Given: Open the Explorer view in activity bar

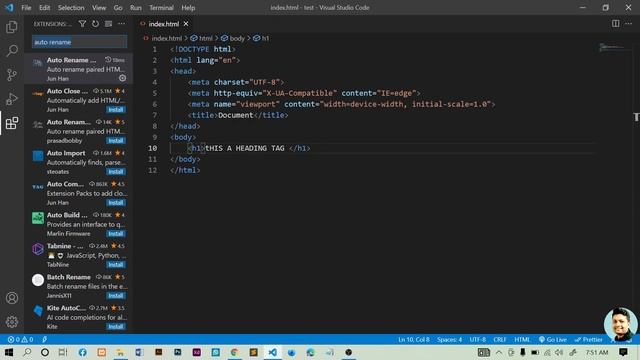Looking at the screenshot, I should pos(12,27).
